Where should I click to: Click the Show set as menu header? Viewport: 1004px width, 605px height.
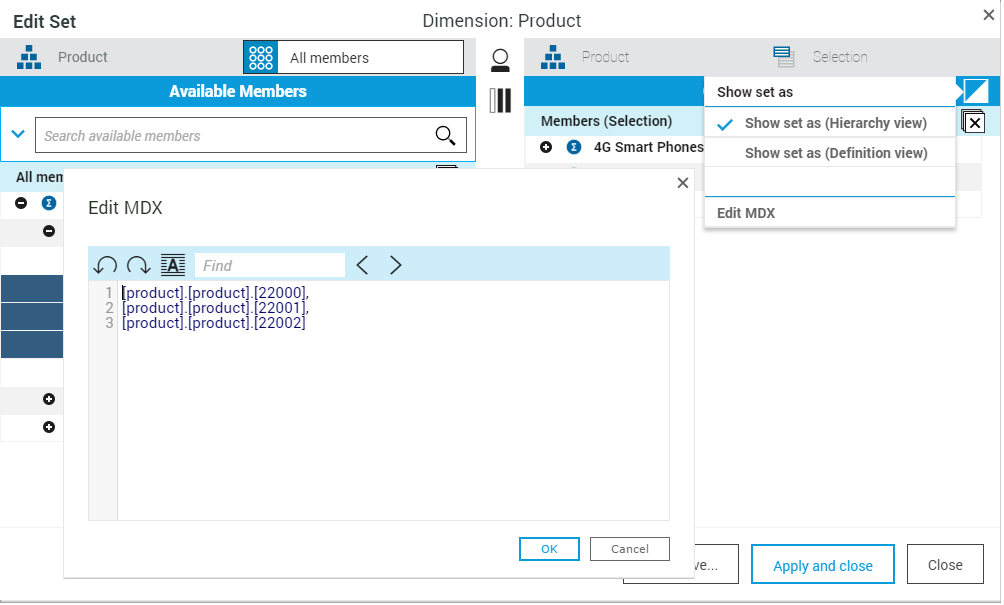coord(755,92)
